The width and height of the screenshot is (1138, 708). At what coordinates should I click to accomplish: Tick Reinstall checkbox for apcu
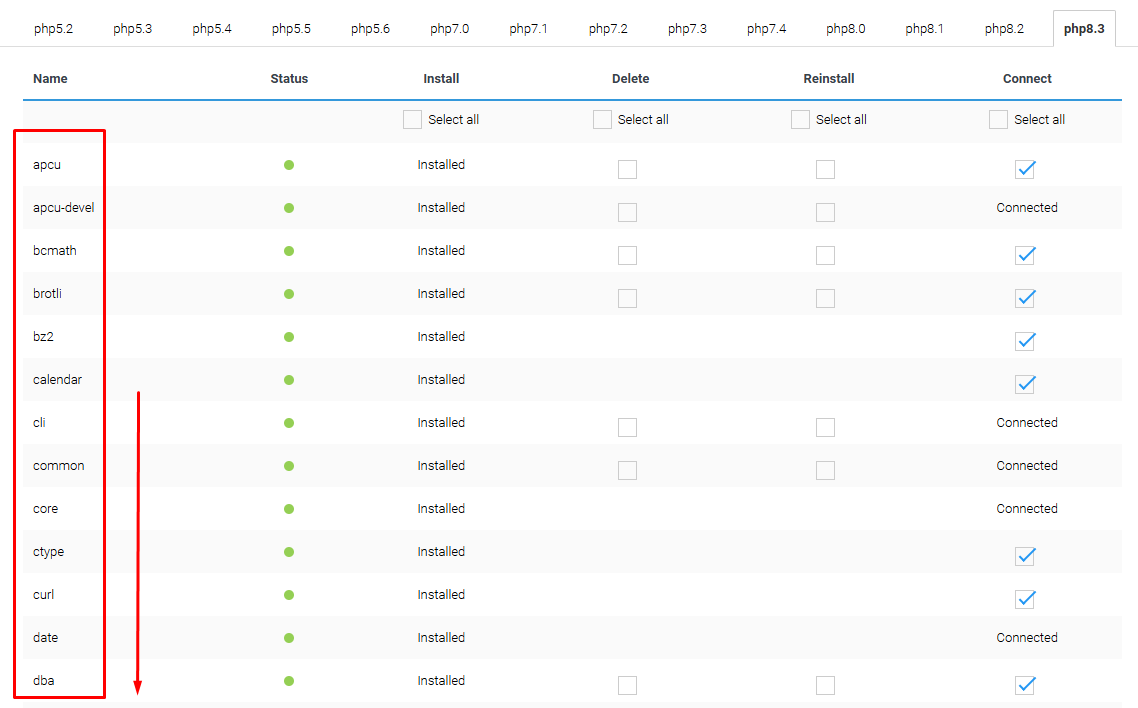click(x=825, y=169)
